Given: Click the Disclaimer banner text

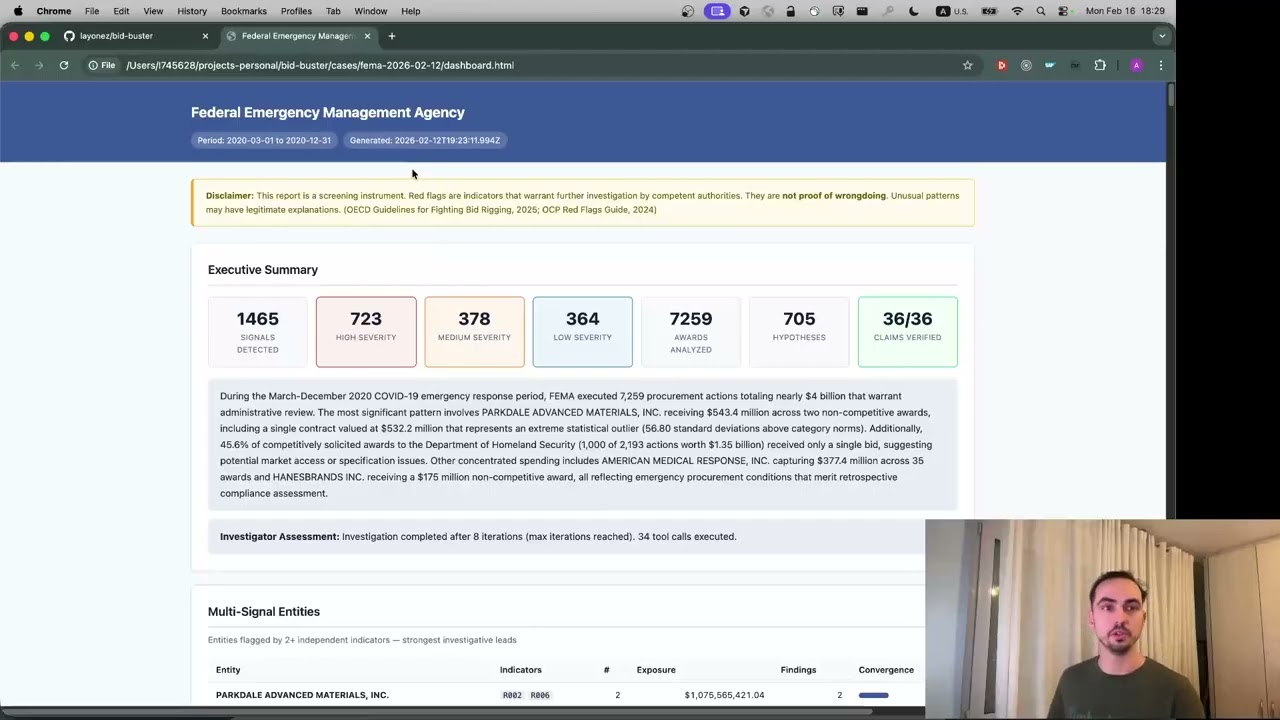Looking at the screenshot, I should 582,203.
